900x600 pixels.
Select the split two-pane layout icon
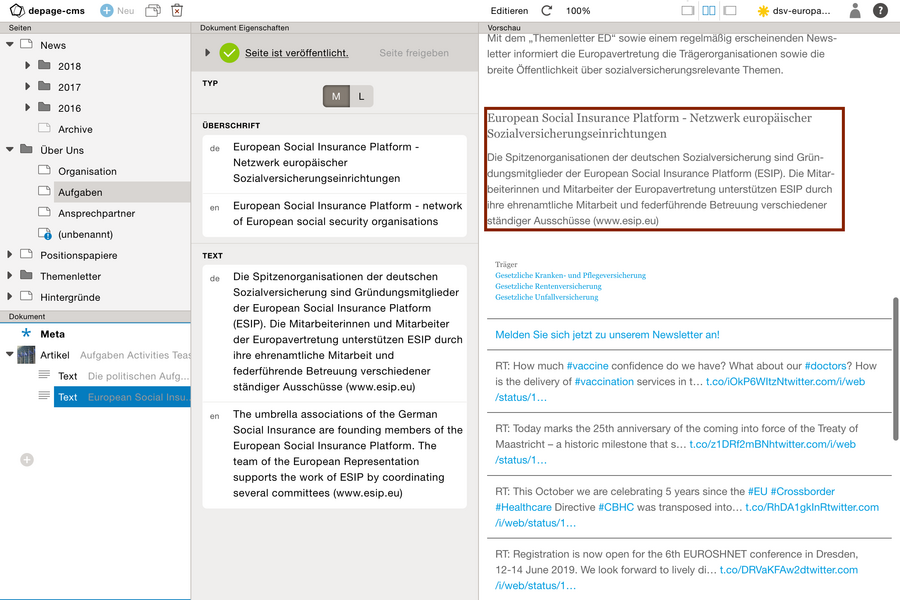click(709, 10)
